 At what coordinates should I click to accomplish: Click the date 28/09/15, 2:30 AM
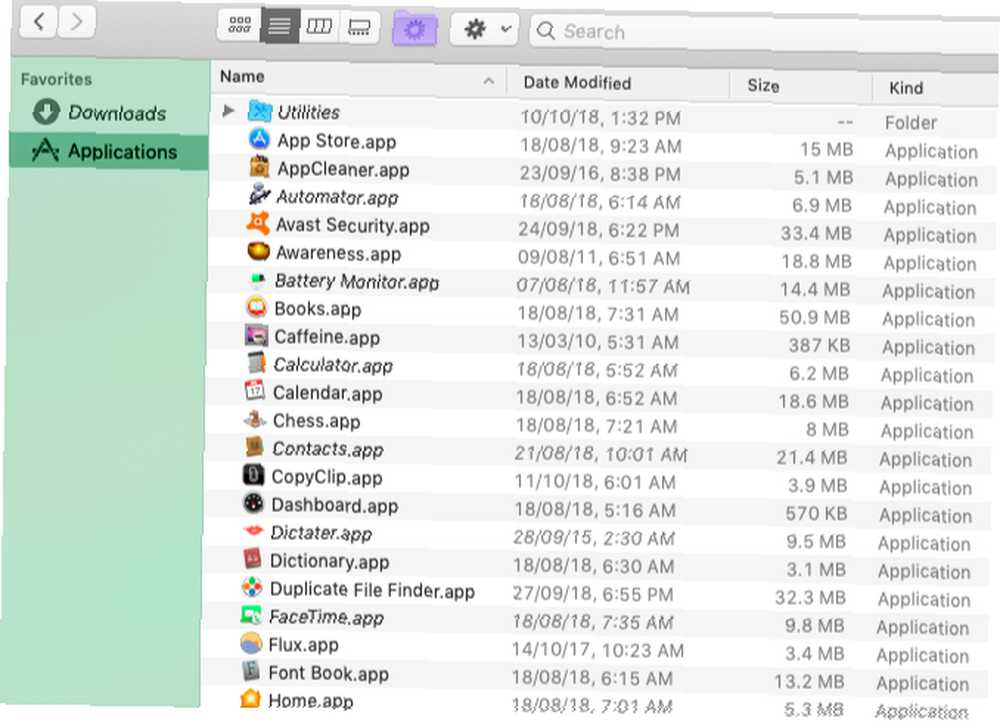point(594,538)
